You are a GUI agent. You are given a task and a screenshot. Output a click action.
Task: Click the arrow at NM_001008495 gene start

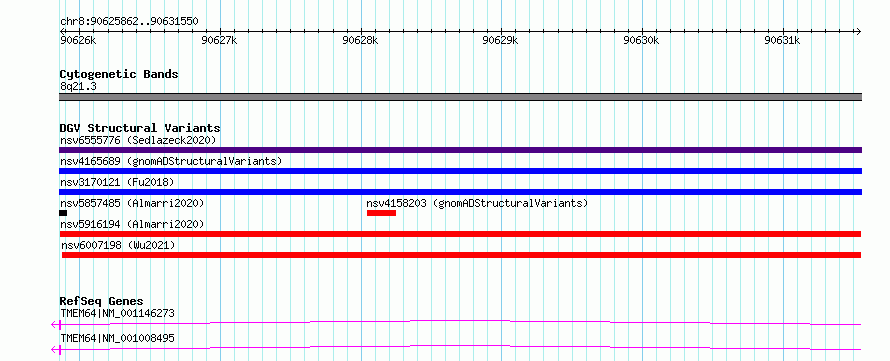tap(56, 350)
